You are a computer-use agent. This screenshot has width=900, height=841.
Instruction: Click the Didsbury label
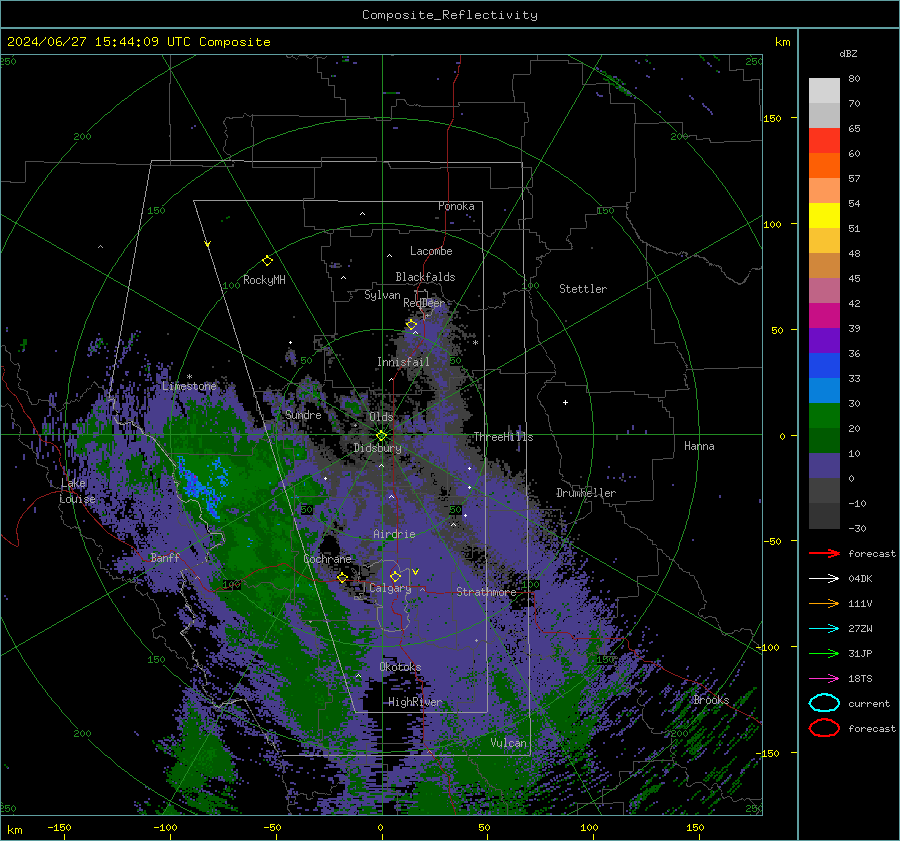(x=377, y=448)
